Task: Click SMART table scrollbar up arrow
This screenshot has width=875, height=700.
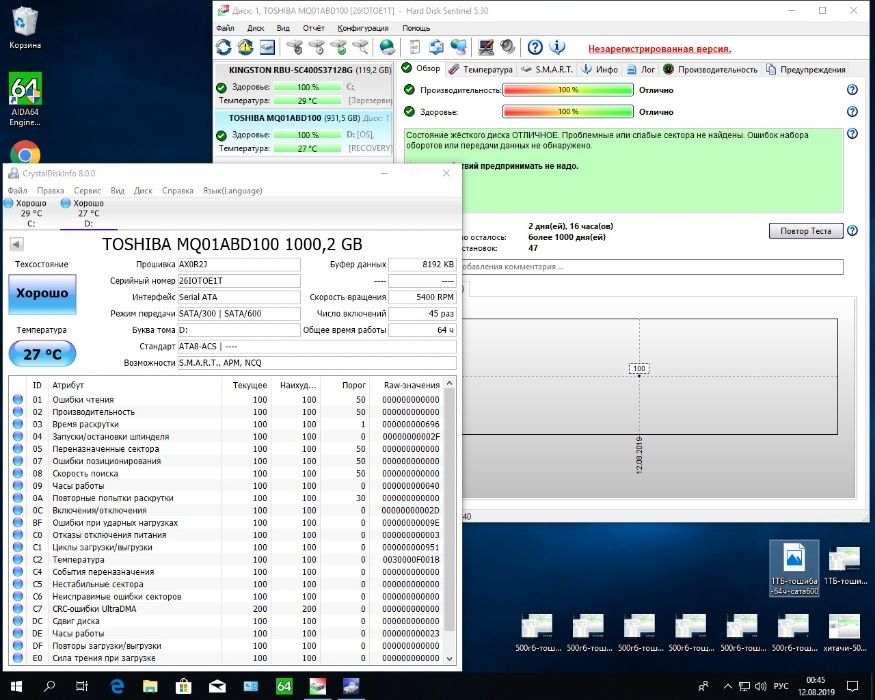Action: (x=450, y=384)
